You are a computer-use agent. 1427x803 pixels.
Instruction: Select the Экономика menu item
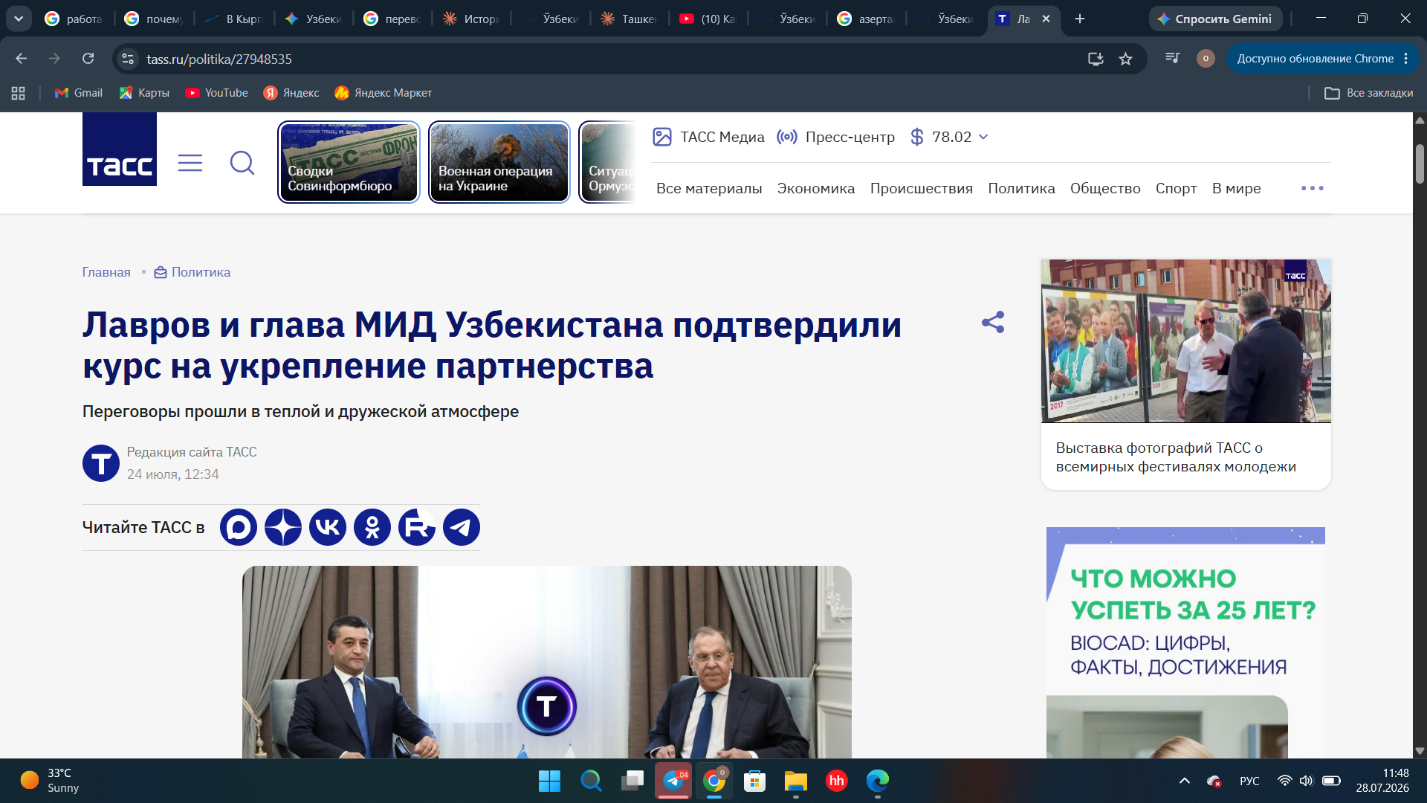coord(816,188)
